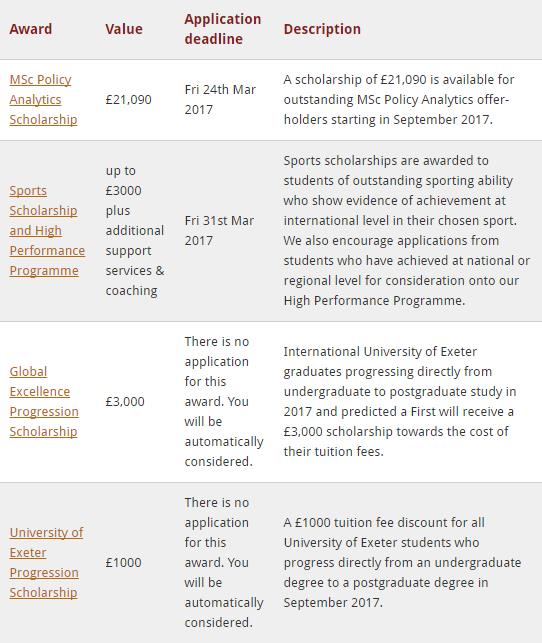Click the Description column header
Image resolution: width=542 pixels, height=643 pixels.
(322, 29)
